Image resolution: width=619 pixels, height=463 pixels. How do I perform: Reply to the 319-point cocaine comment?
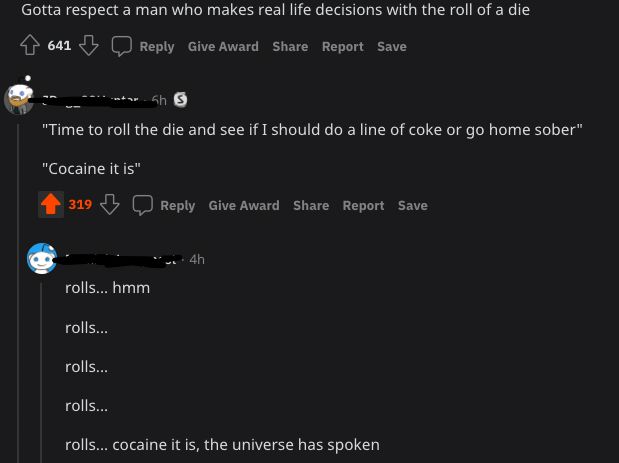(x=177, y=205)
